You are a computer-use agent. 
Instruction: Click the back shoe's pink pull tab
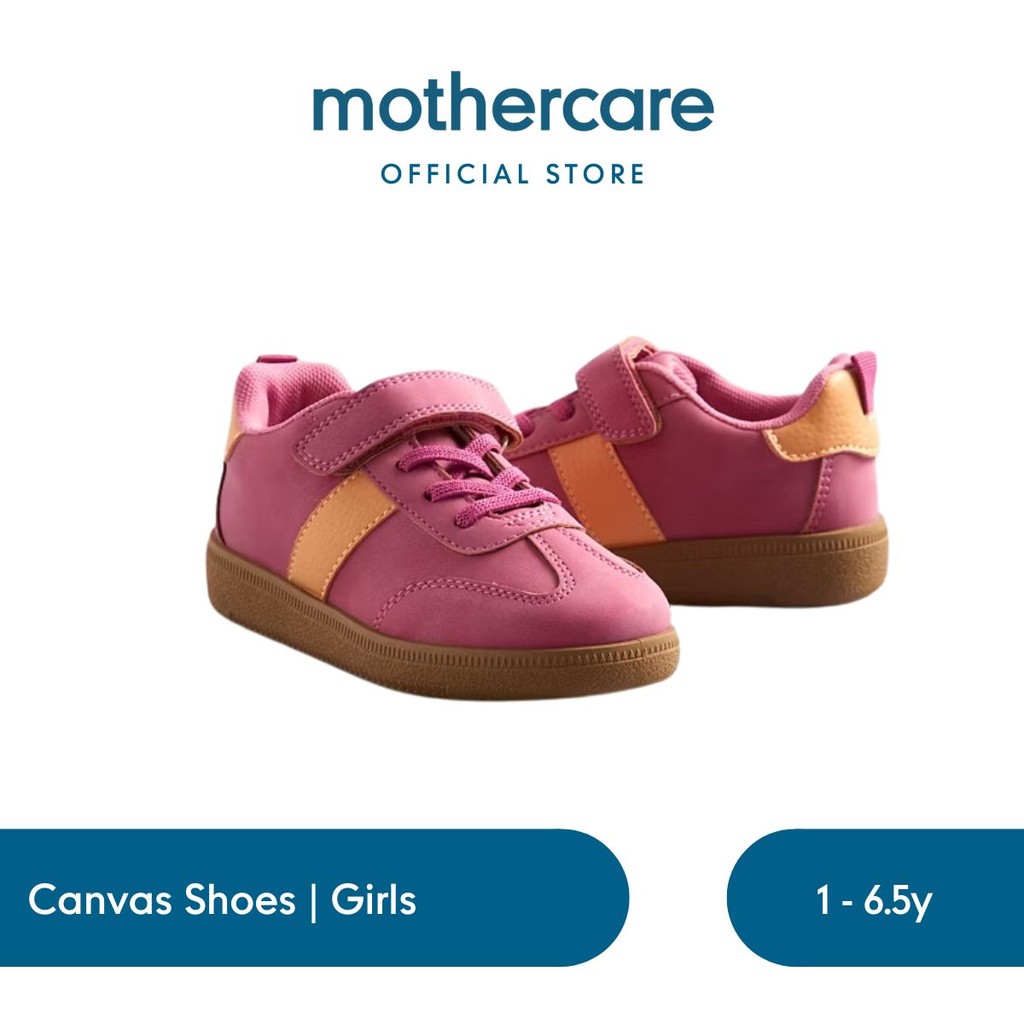[864, 374]
